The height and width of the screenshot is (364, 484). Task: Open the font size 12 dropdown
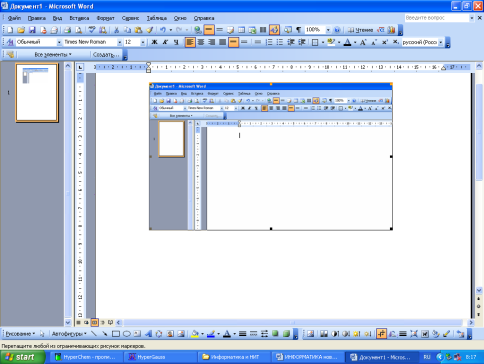click(x=143, y=42)
